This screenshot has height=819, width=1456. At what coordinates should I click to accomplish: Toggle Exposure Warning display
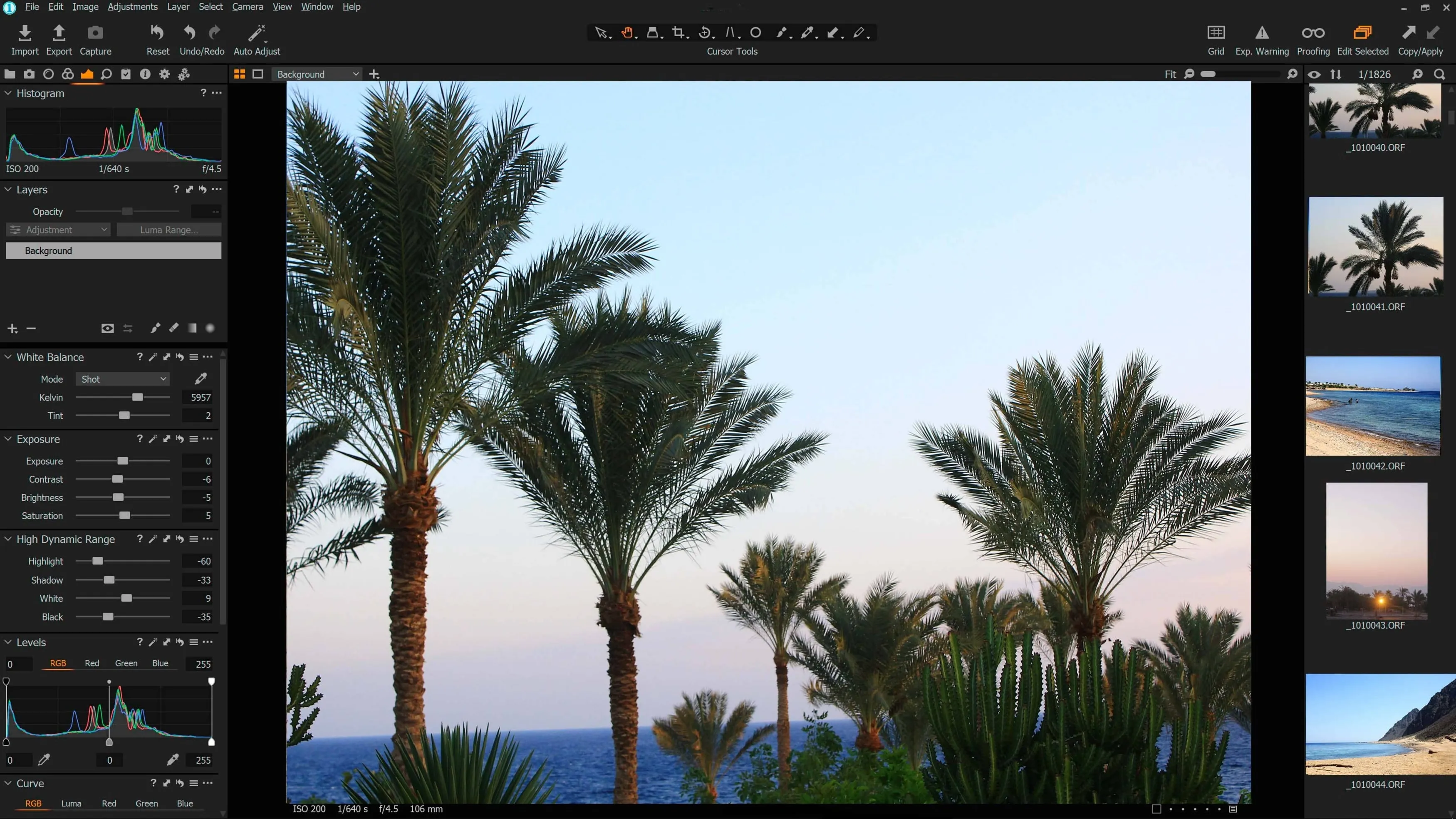click(1262, 33)
